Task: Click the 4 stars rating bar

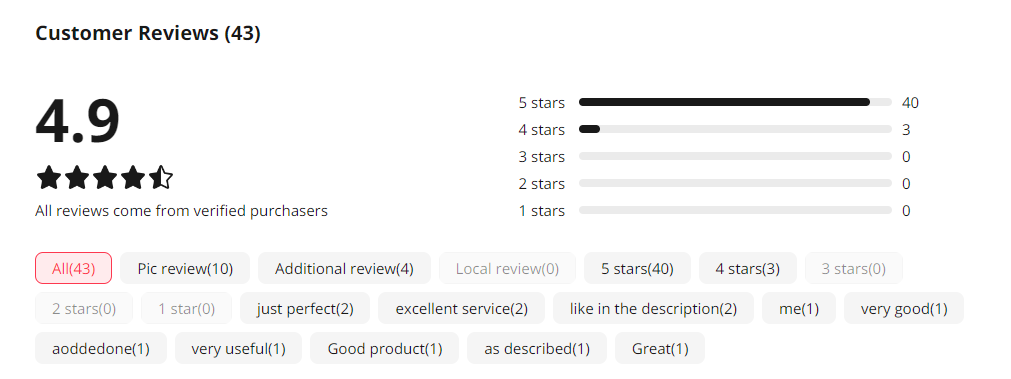Action: (x=735, y=129)
